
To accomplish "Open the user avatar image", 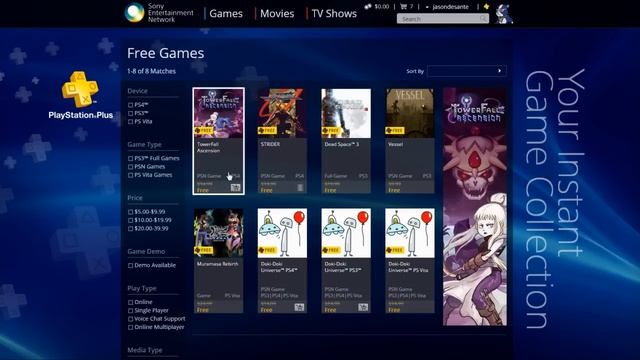I will pyautogui.click(x=504, y=13).
